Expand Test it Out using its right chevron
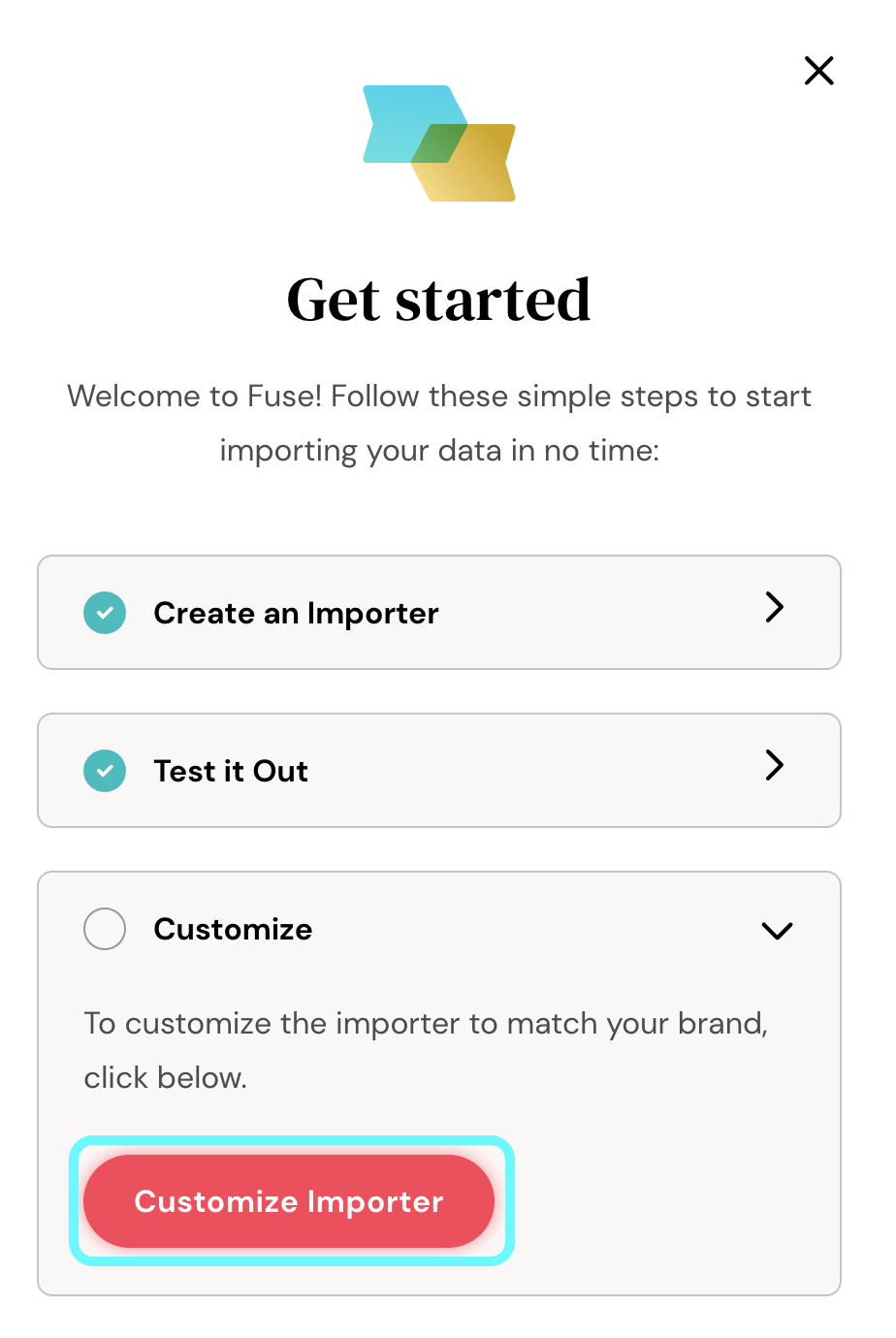The width and height of the screenshot is (896, 1338). coord(774,765)
